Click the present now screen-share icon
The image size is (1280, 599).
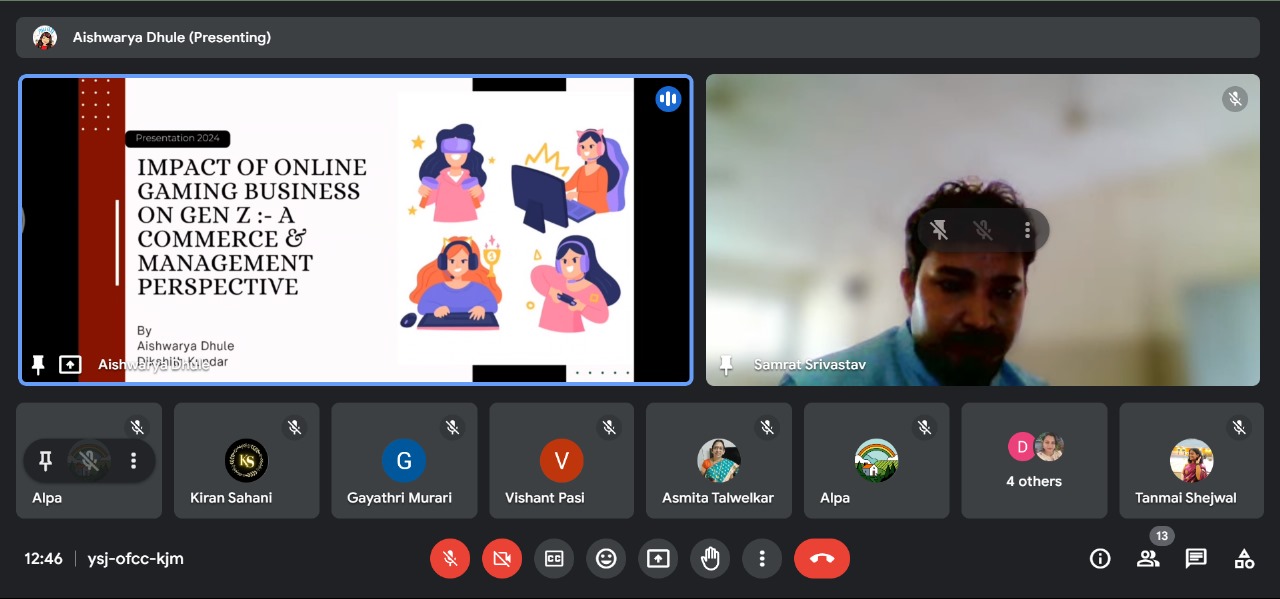click(658, 559)
